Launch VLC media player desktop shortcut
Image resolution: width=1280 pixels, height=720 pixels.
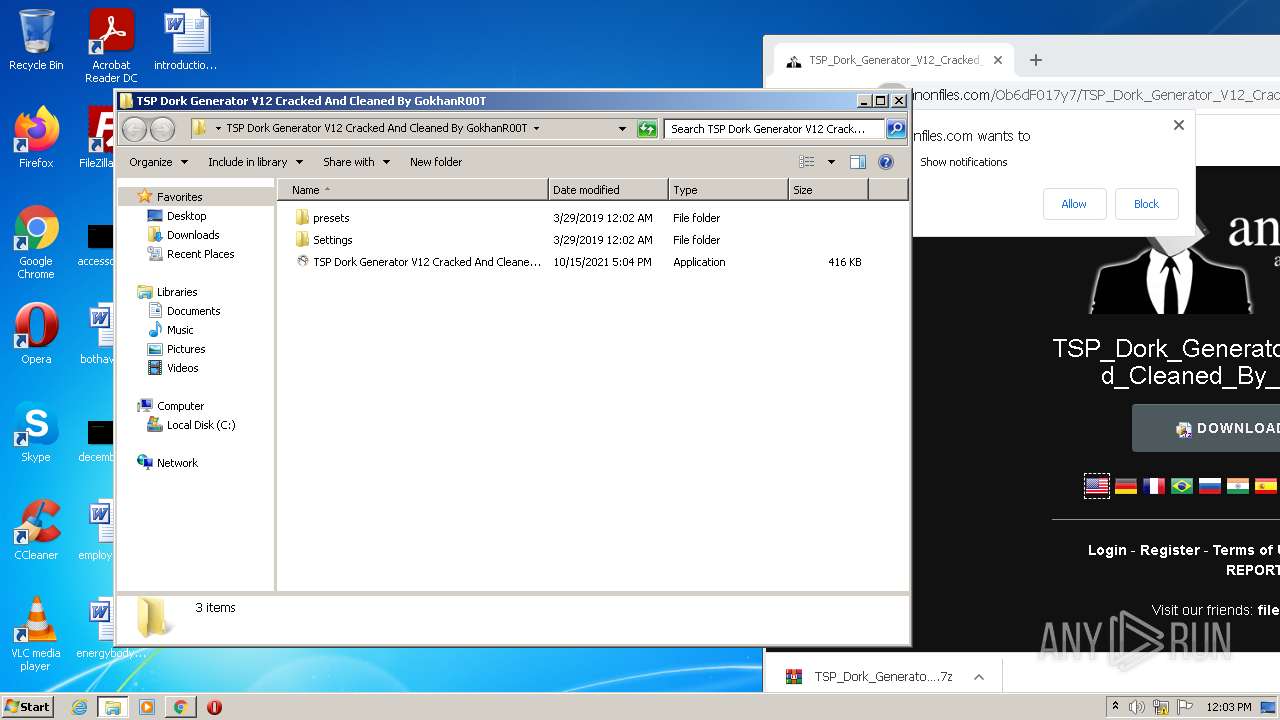click(x=36, y=635)
